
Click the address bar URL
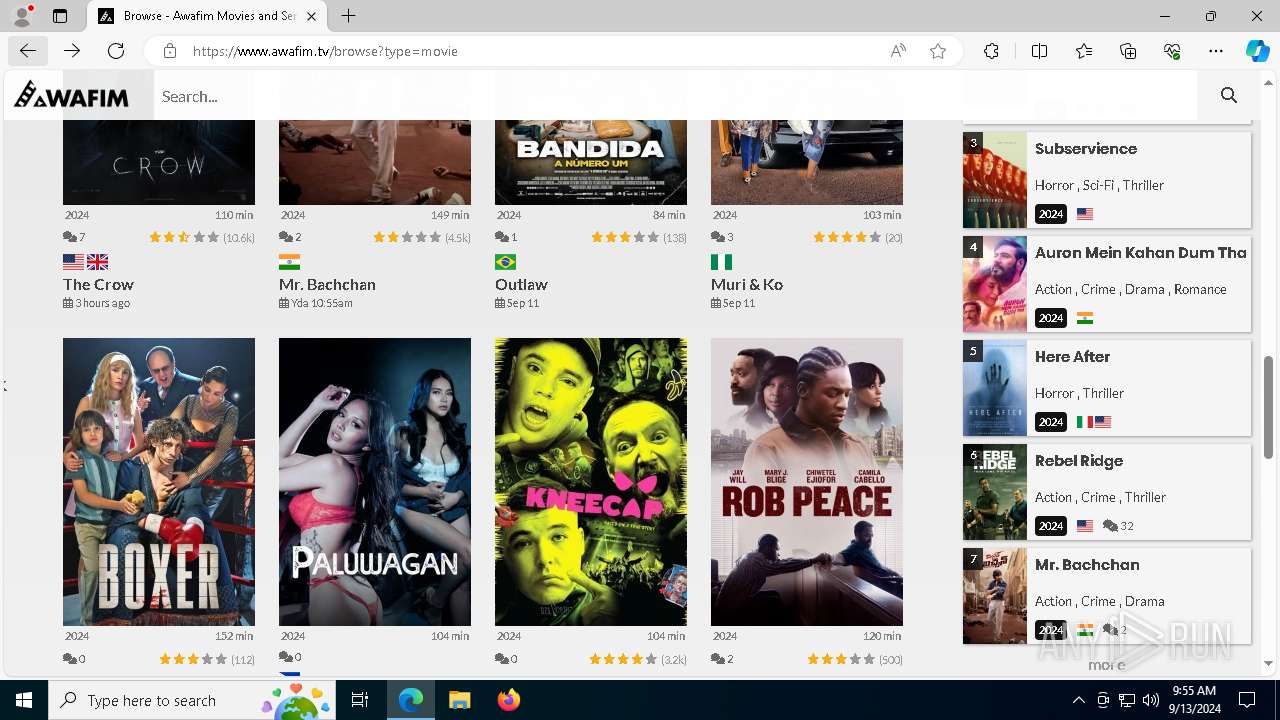[x=325, y=51]
